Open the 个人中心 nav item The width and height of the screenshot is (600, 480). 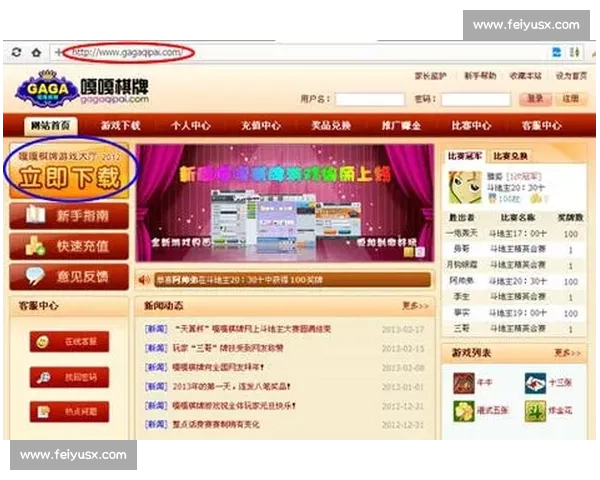(191, 126)
